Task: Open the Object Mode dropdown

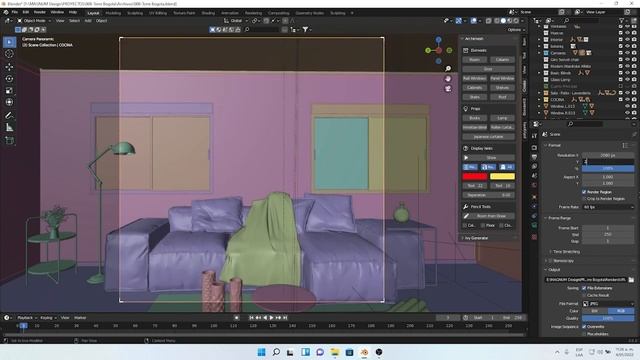Action: click(34, 20)
